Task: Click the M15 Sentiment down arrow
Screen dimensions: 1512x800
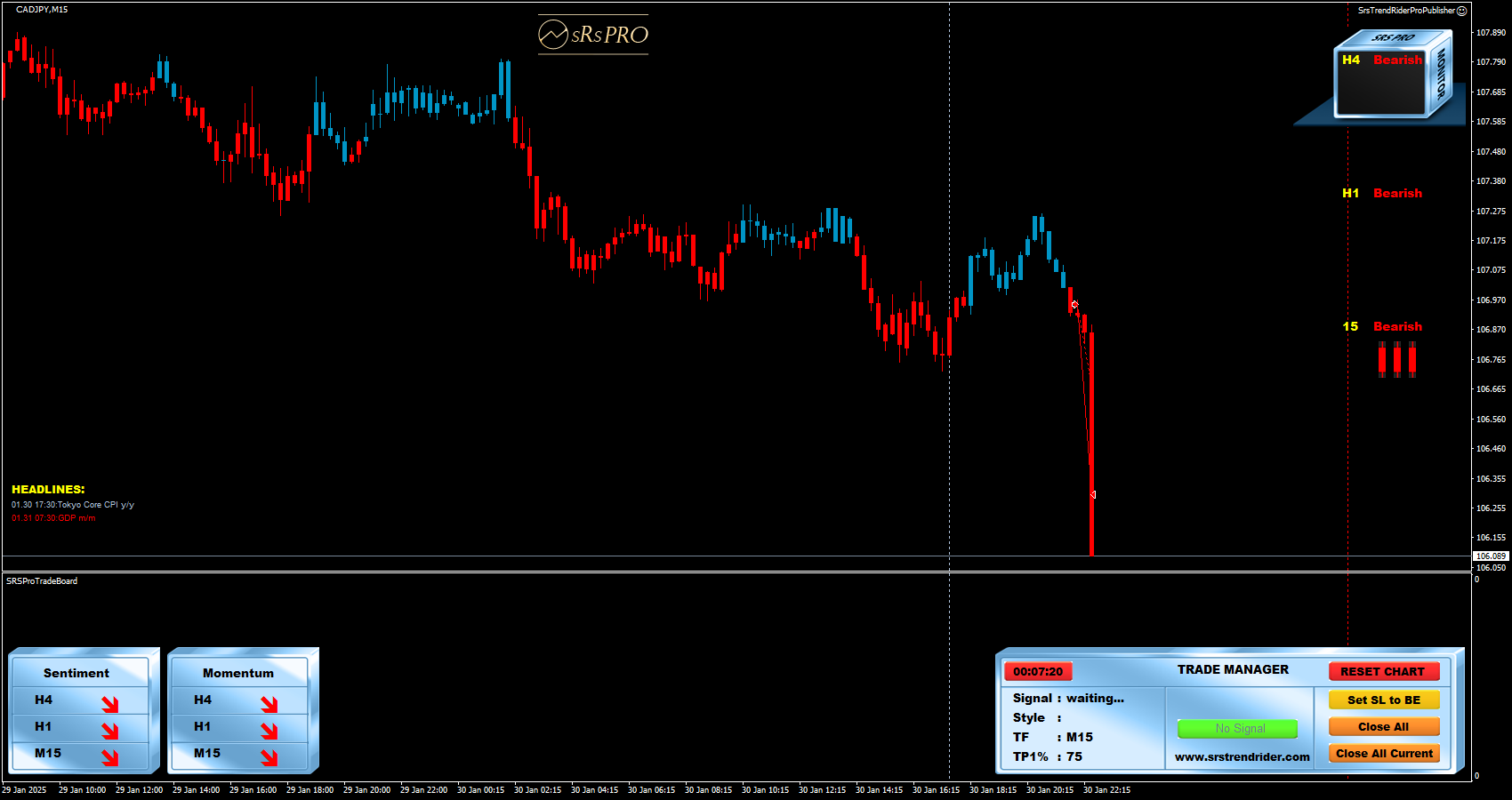Action: [x=109, y=757]
